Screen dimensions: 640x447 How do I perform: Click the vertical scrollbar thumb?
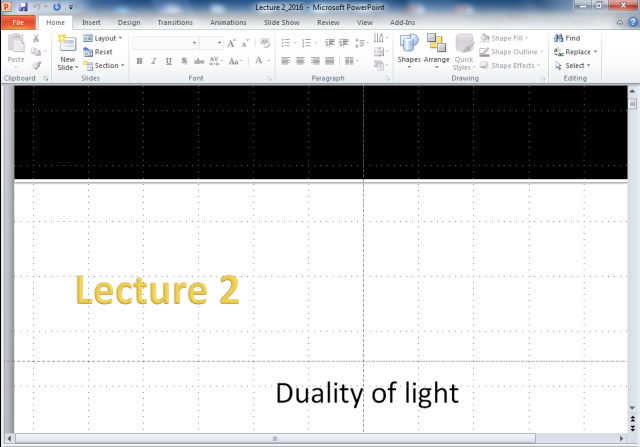point(632,104)
